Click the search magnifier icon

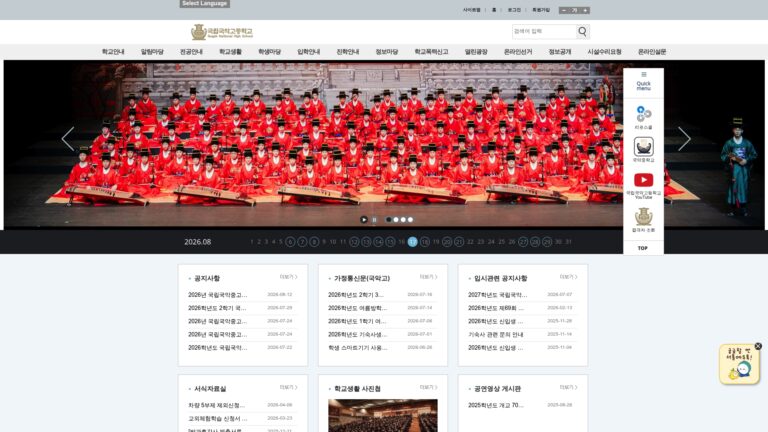coord(582,31)
